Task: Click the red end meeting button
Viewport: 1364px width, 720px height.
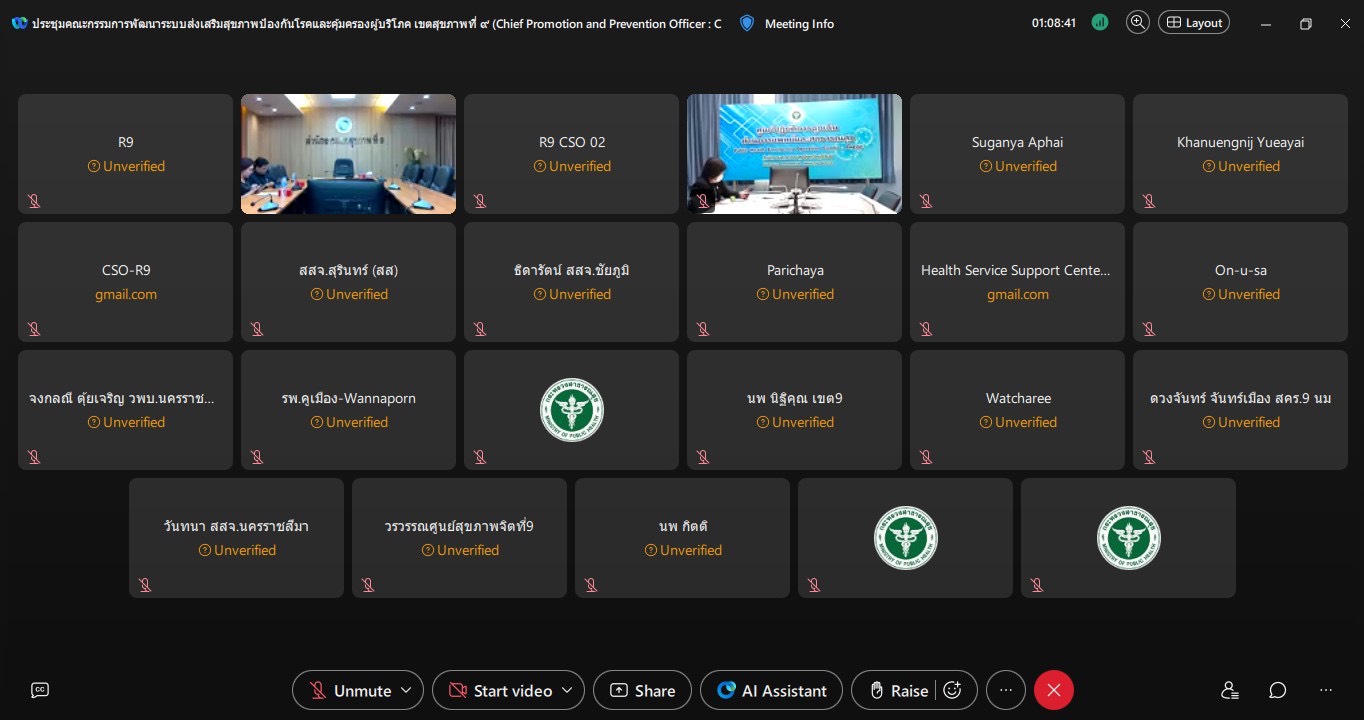Action: click(1053, 690)
